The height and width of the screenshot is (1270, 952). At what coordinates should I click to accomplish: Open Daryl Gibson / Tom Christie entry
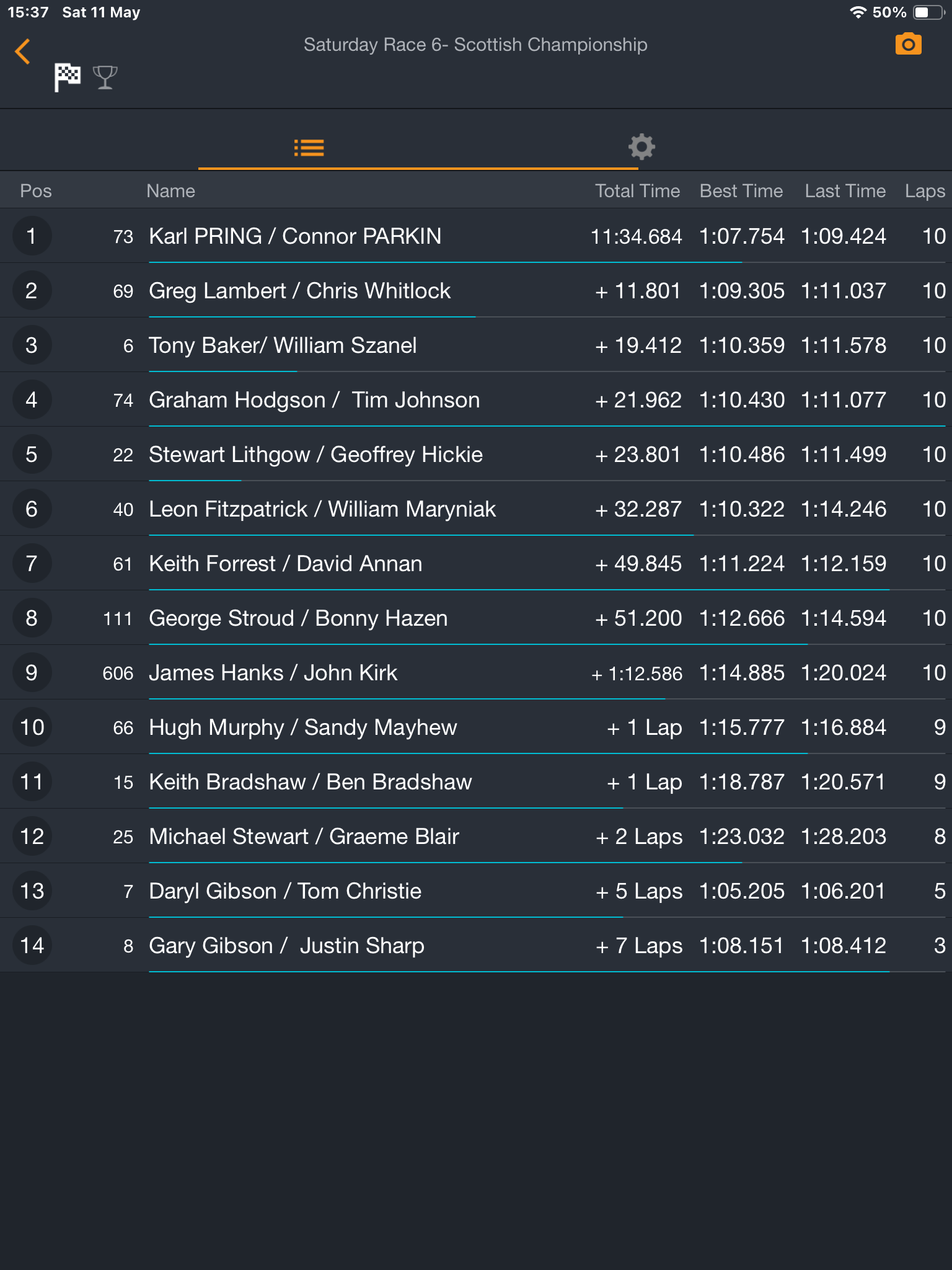click(285, 891)
